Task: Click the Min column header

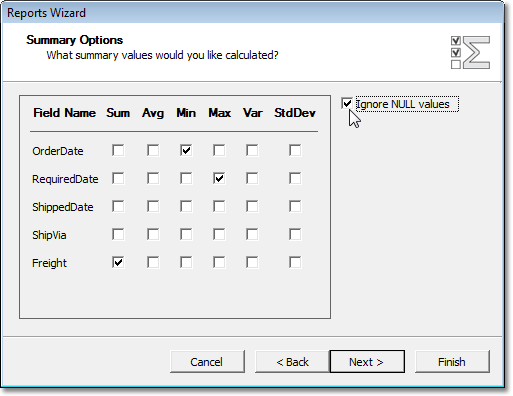Action: click(186, 113)
